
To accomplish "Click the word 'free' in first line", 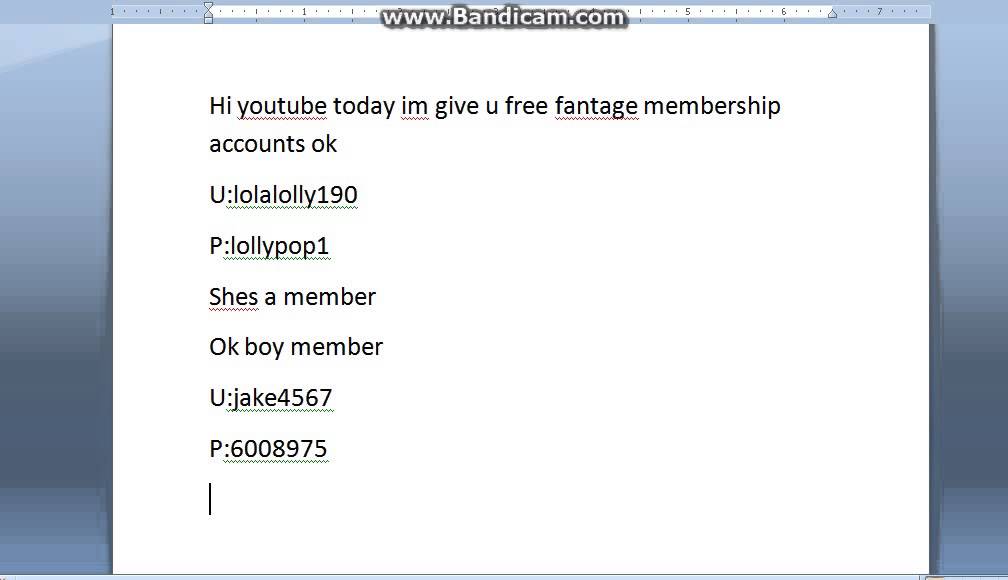I will point(526,105).
